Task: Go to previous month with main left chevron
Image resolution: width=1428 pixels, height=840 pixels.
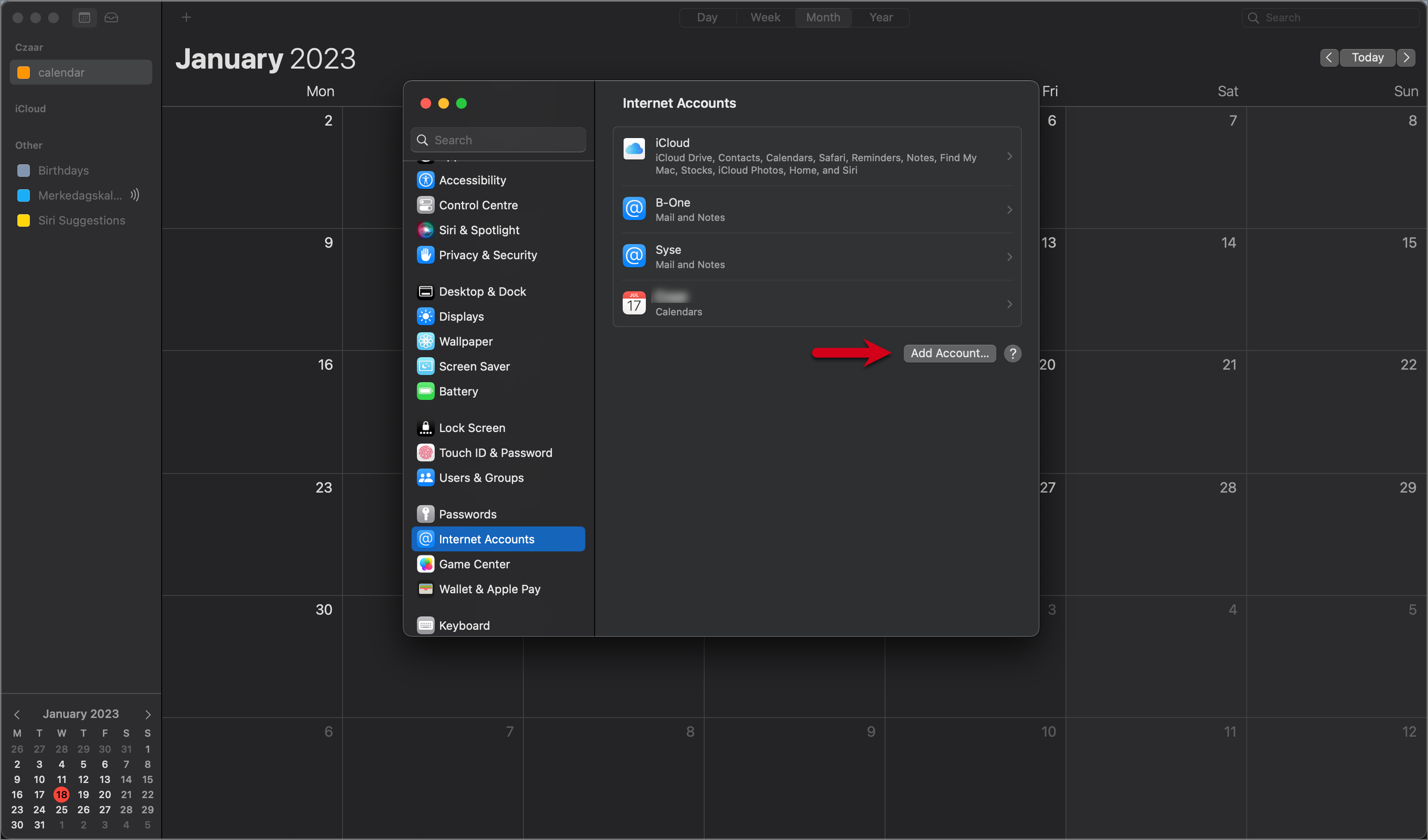Action: tap(1329, 57)
